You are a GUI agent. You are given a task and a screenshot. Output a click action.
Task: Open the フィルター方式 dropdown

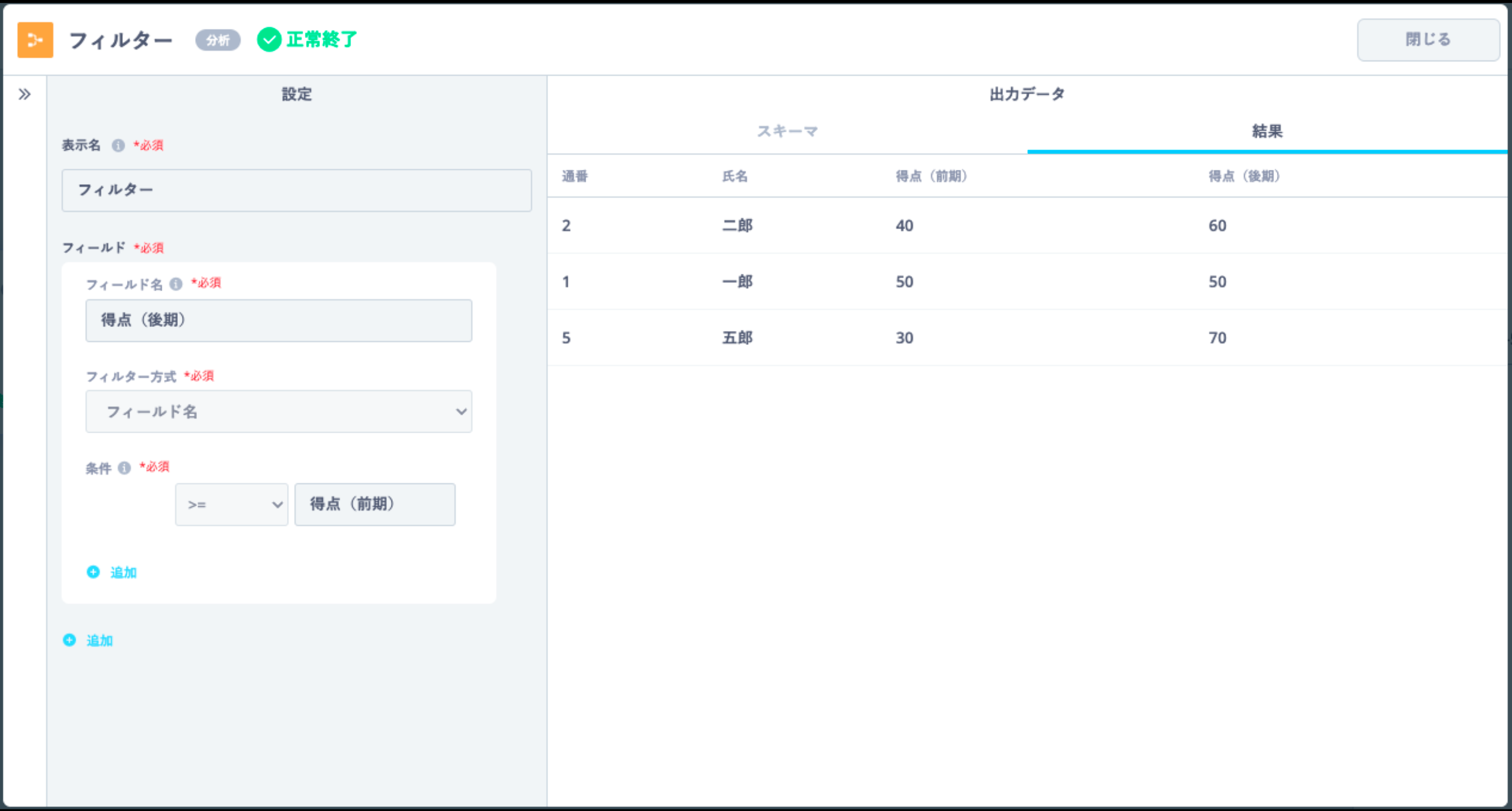coord(279,412)
